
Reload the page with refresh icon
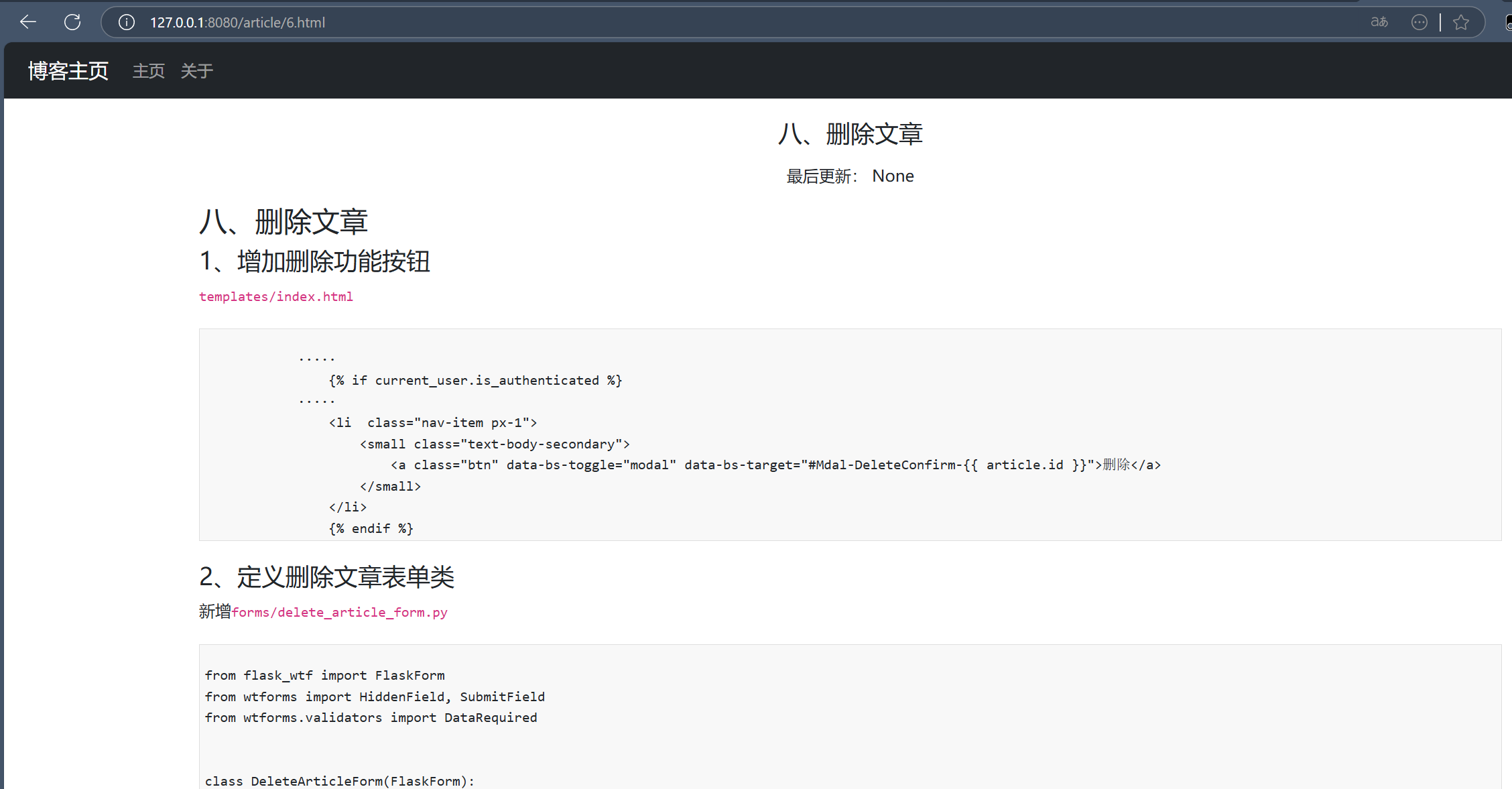point(72,22)
